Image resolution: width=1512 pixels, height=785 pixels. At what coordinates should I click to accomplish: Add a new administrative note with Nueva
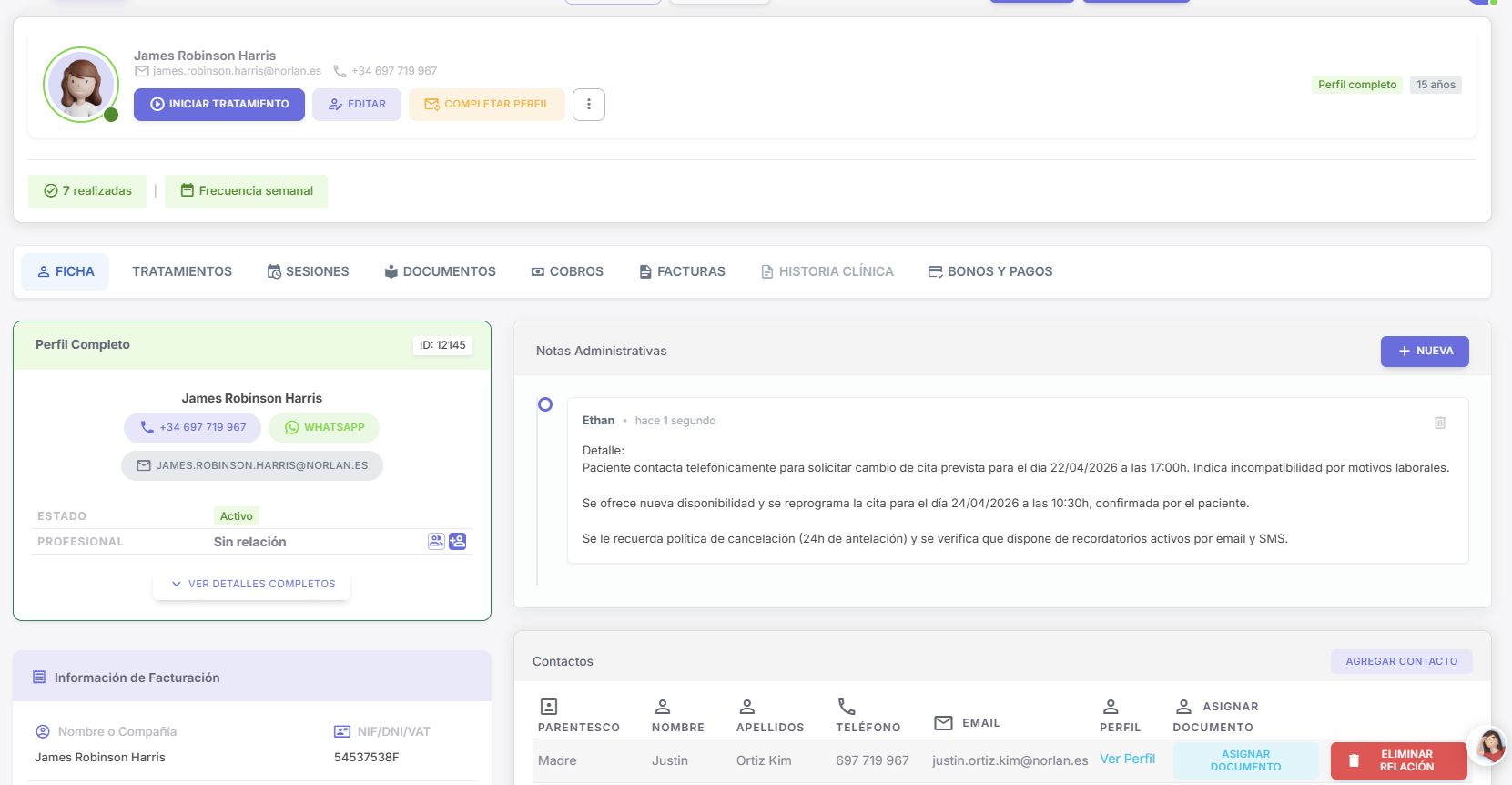1424,352
